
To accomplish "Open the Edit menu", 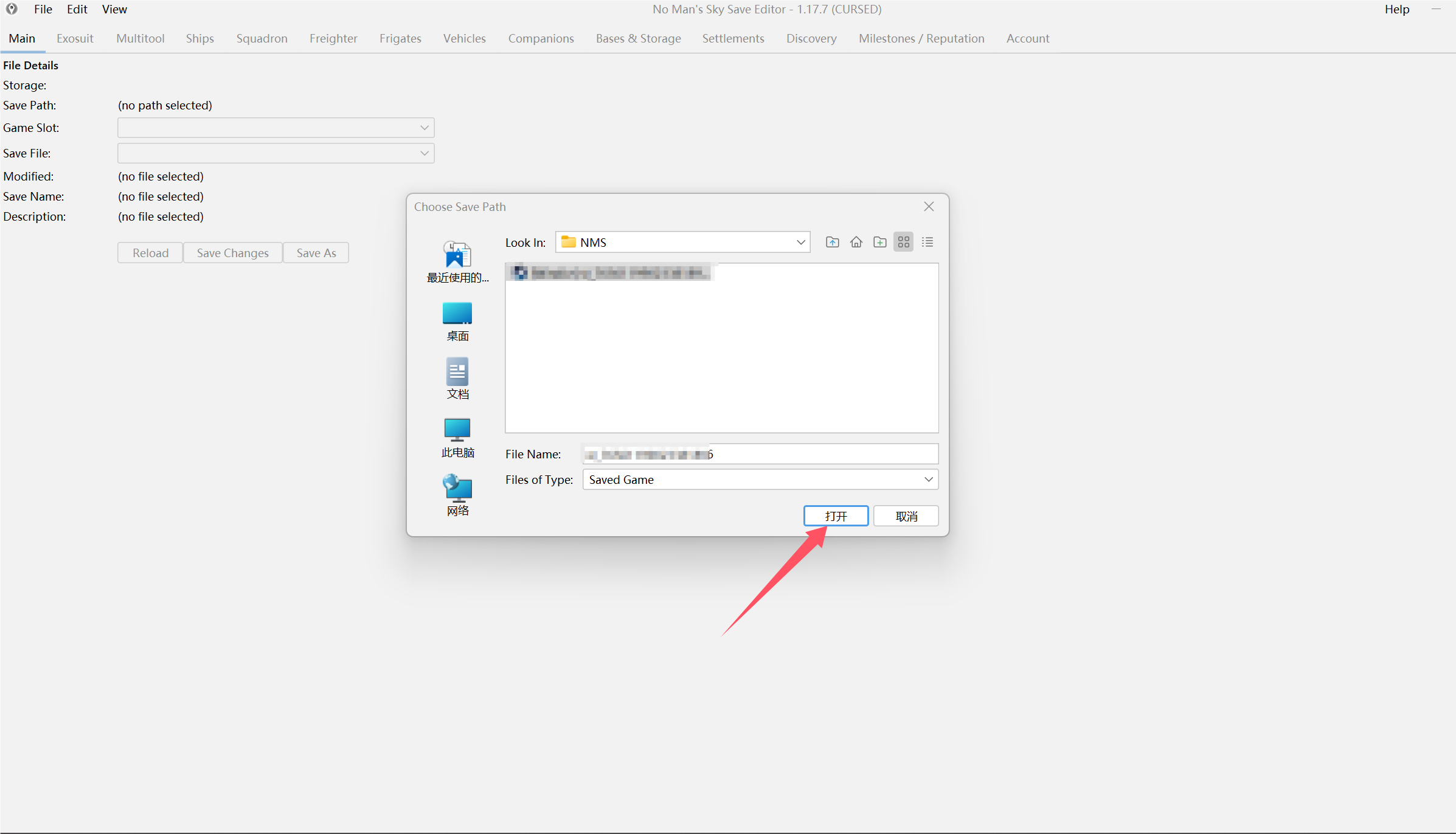I will 77,9.
